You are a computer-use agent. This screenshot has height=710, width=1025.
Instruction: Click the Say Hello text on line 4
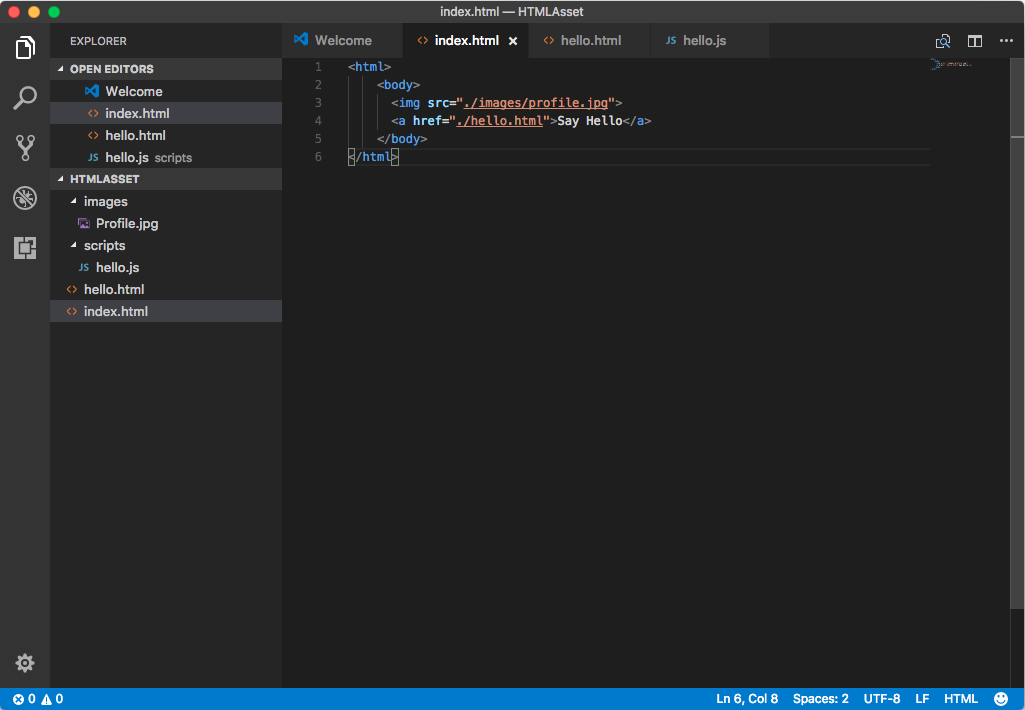click(590, 121)
